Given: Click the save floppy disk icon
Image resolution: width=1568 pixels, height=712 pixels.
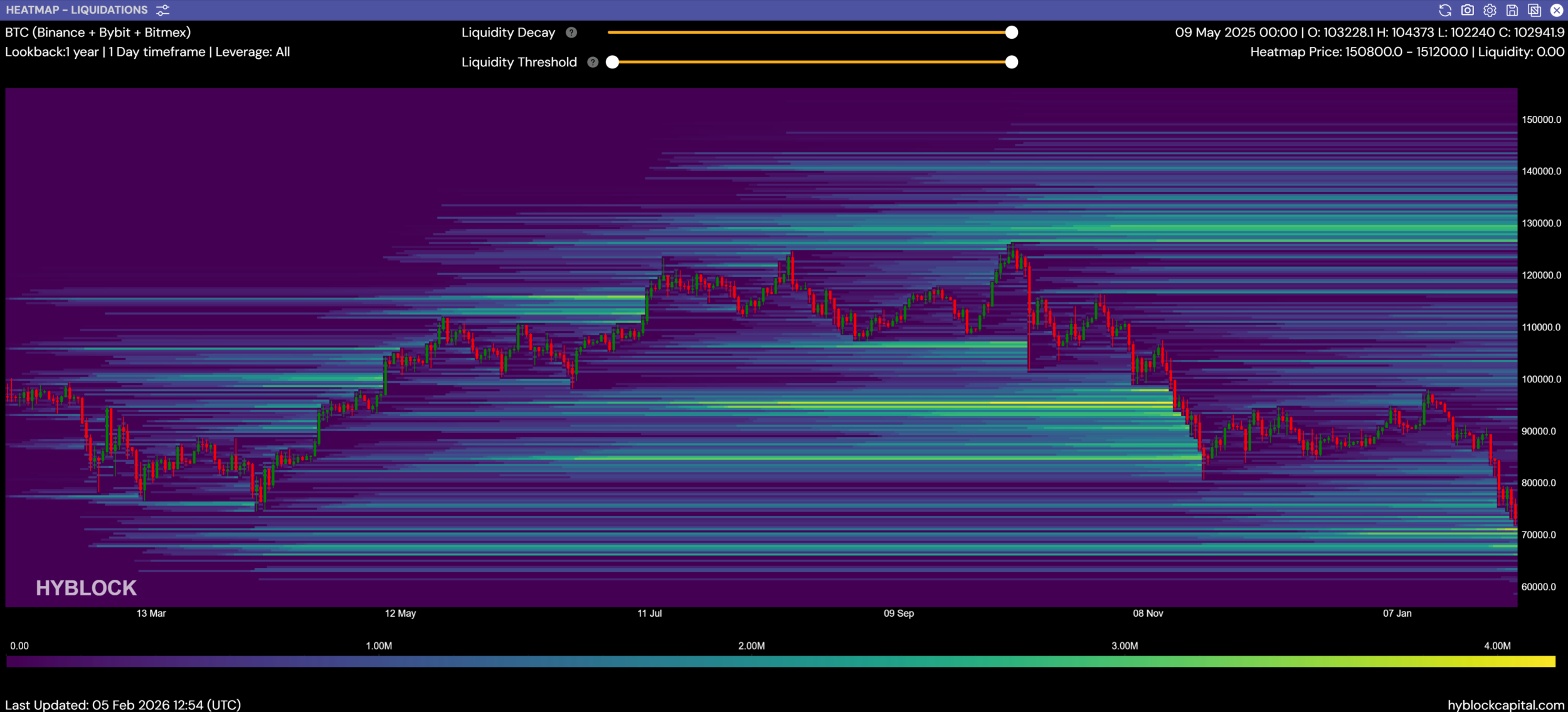Looking at the screenshot, I should click(1512, 10).
